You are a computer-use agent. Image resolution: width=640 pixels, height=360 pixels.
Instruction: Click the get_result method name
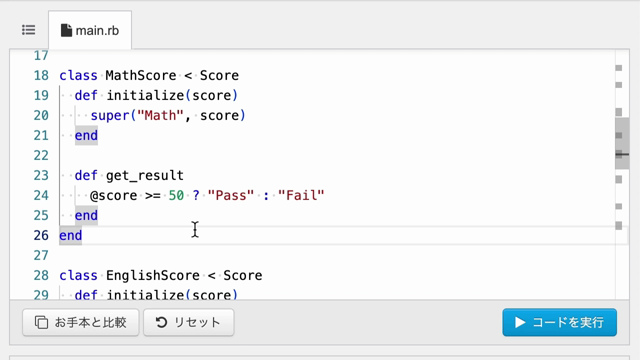(x=145, y=176)
